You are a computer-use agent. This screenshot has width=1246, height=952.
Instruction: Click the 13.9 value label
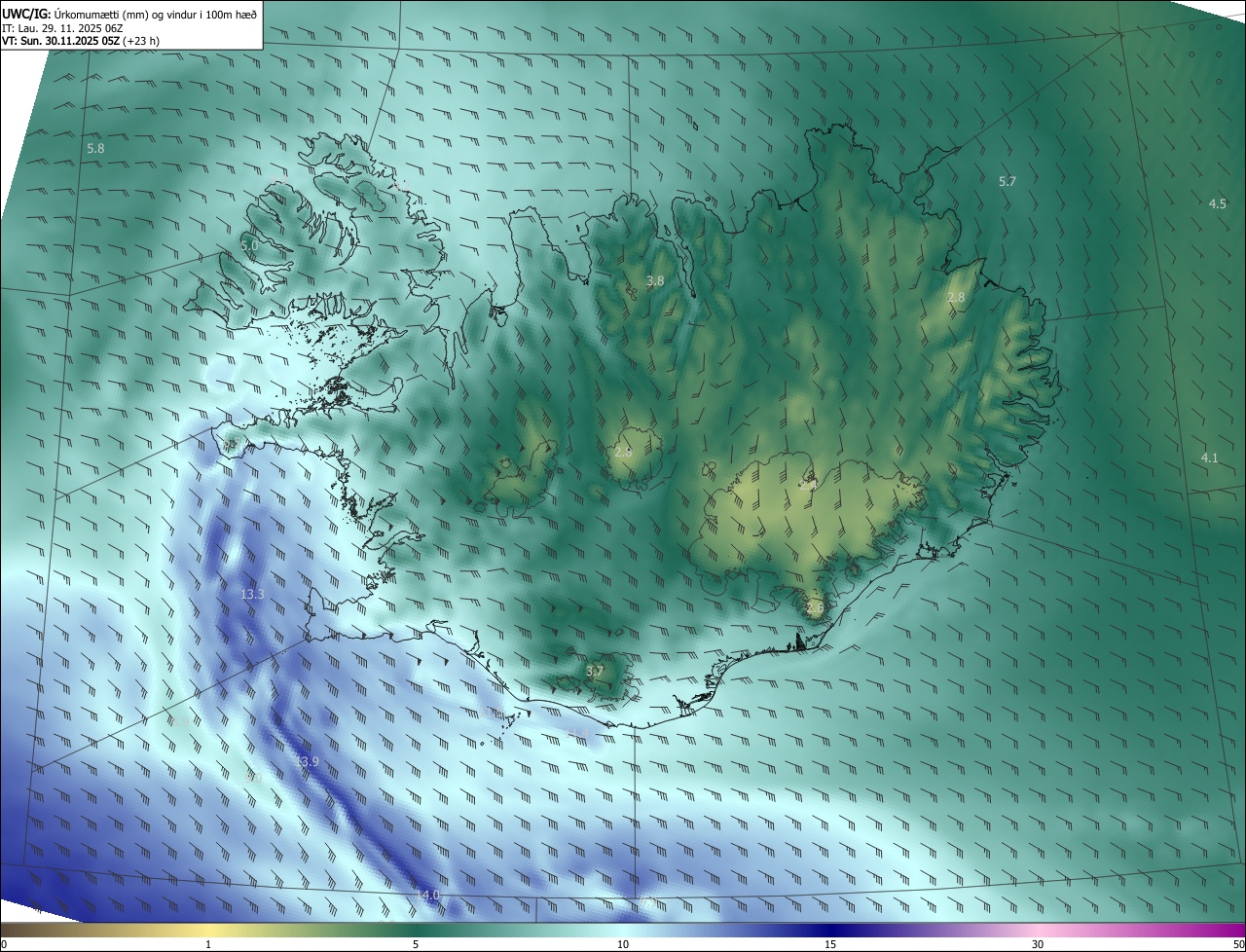[x=307, y=761]
